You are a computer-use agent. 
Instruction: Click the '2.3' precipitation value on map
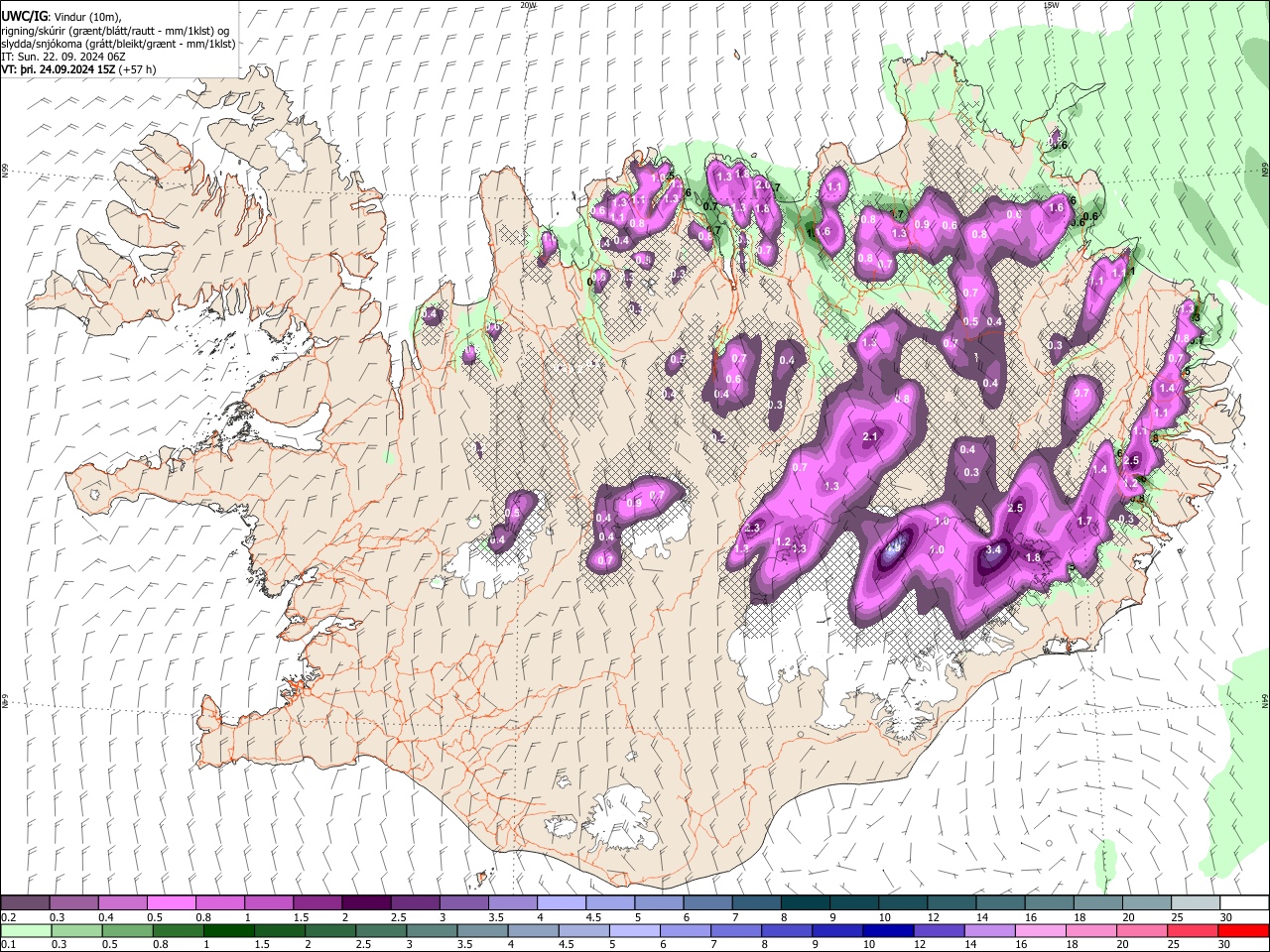click(x=752, y=528)
